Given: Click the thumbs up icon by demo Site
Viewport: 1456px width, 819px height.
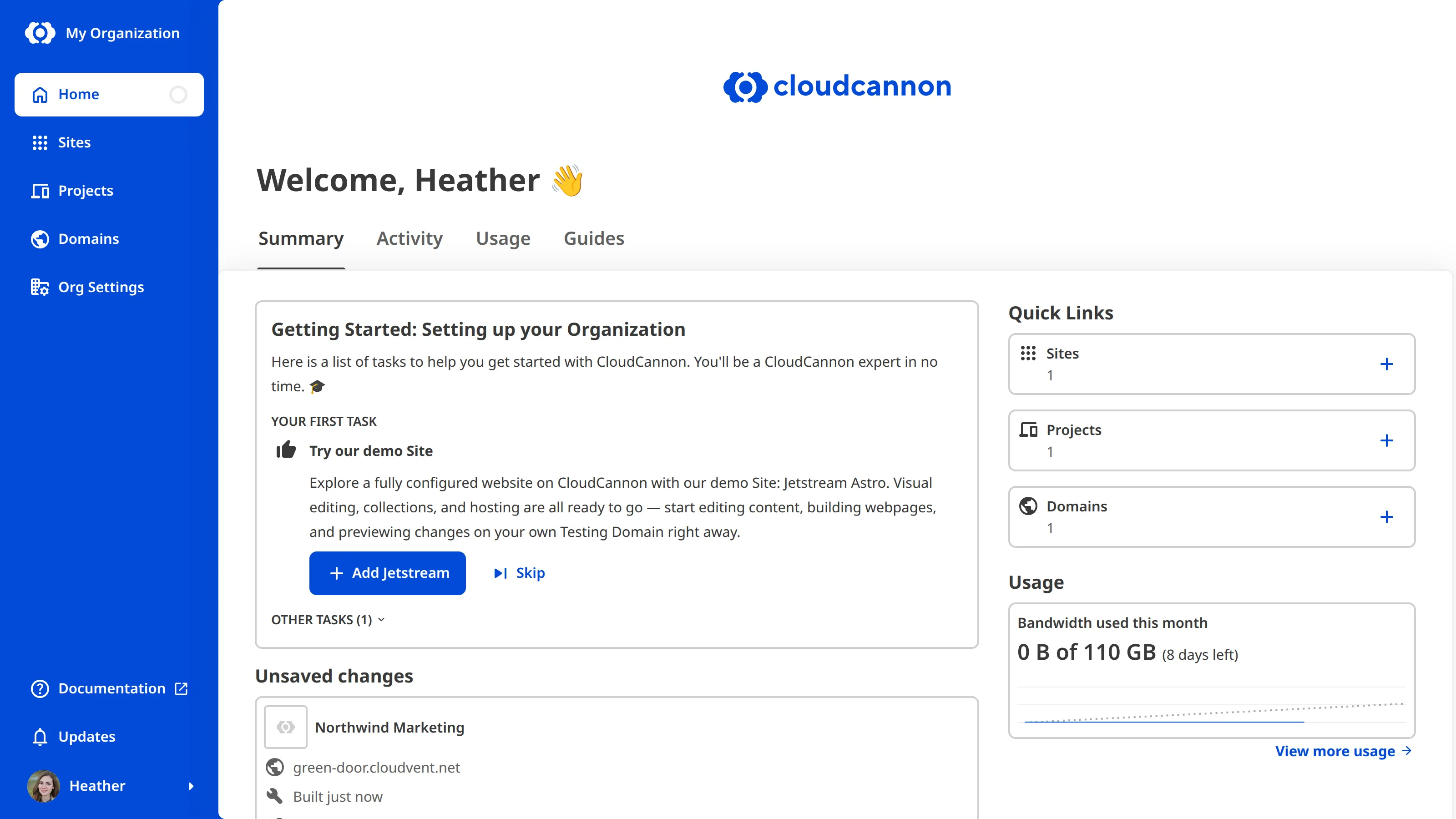Looking at the screenshot, I should pos(286,450).
